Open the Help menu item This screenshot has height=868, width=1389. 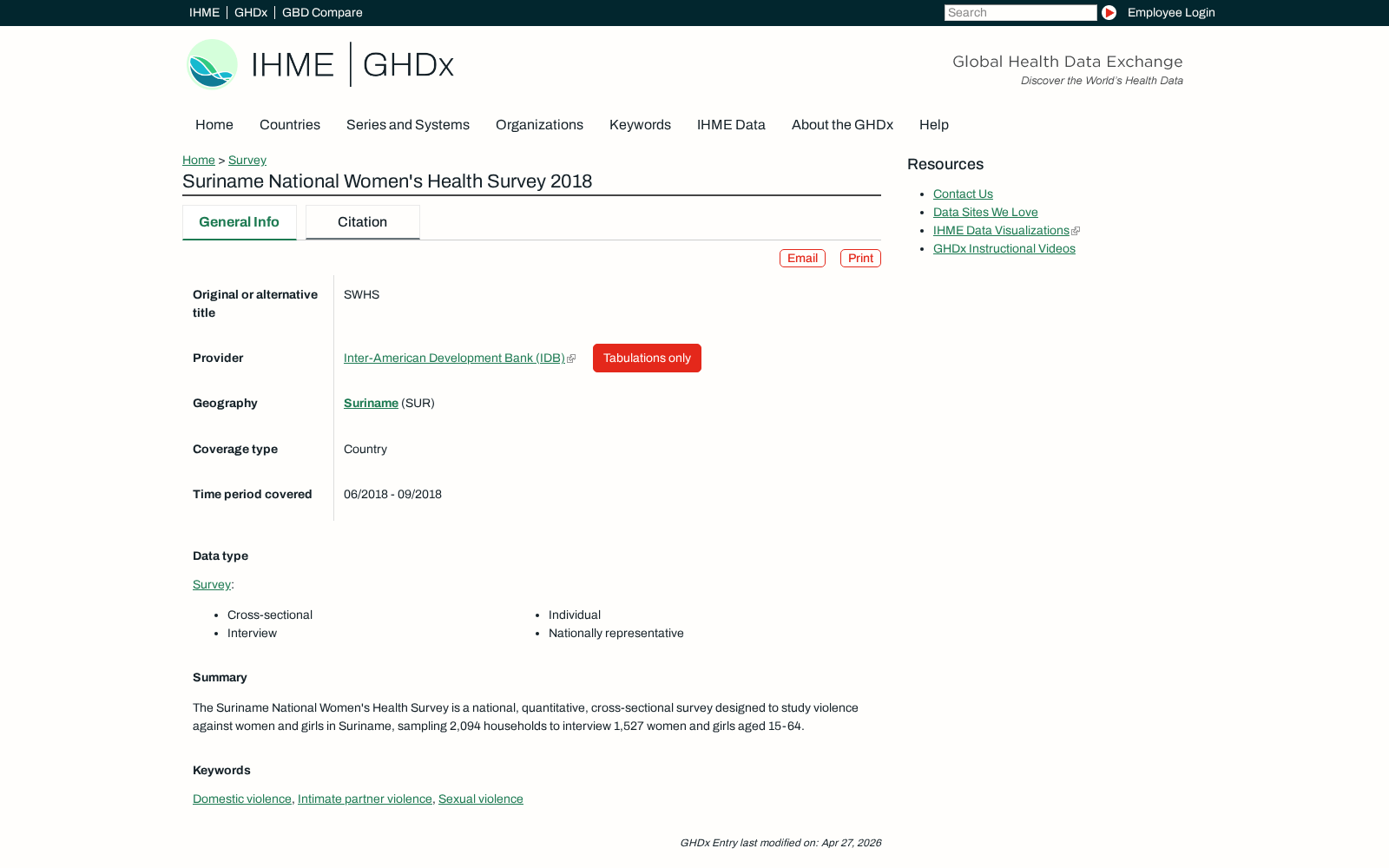tap(934, 125)
